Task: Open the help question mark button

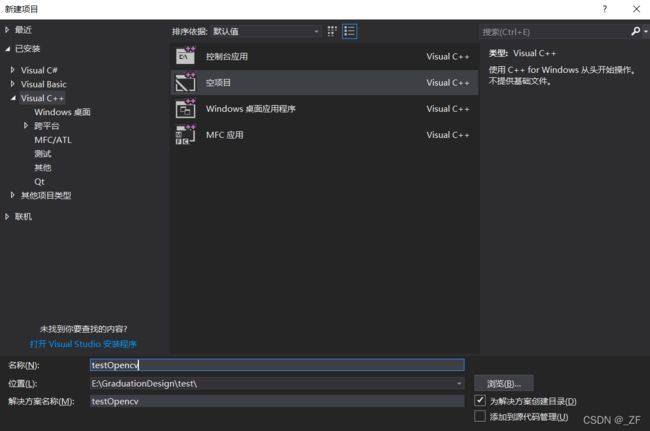Action: point(605,9)
